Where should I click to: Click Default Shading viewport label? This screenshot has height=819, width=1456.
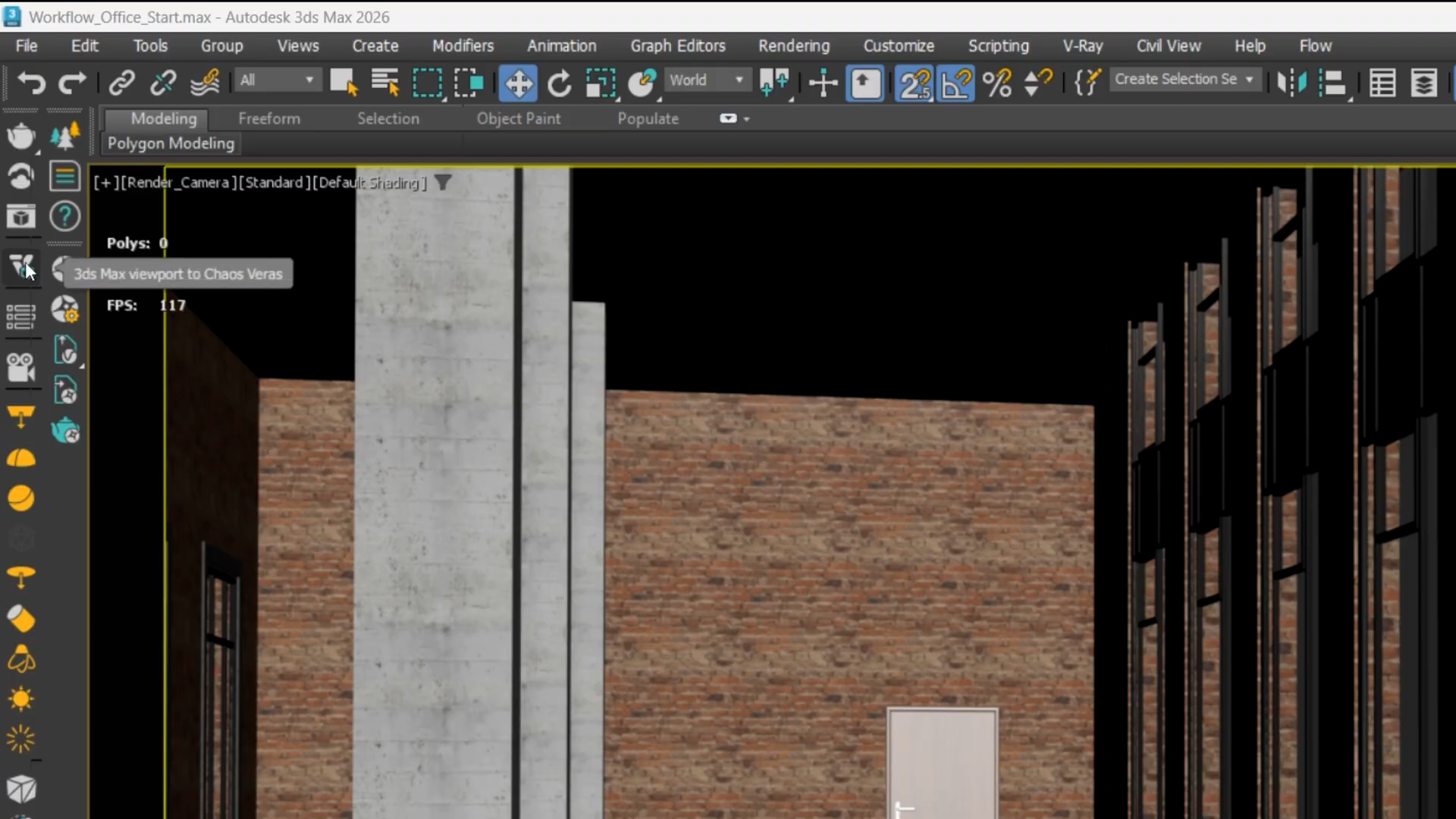pyautogui.click(x=370, y=183)
